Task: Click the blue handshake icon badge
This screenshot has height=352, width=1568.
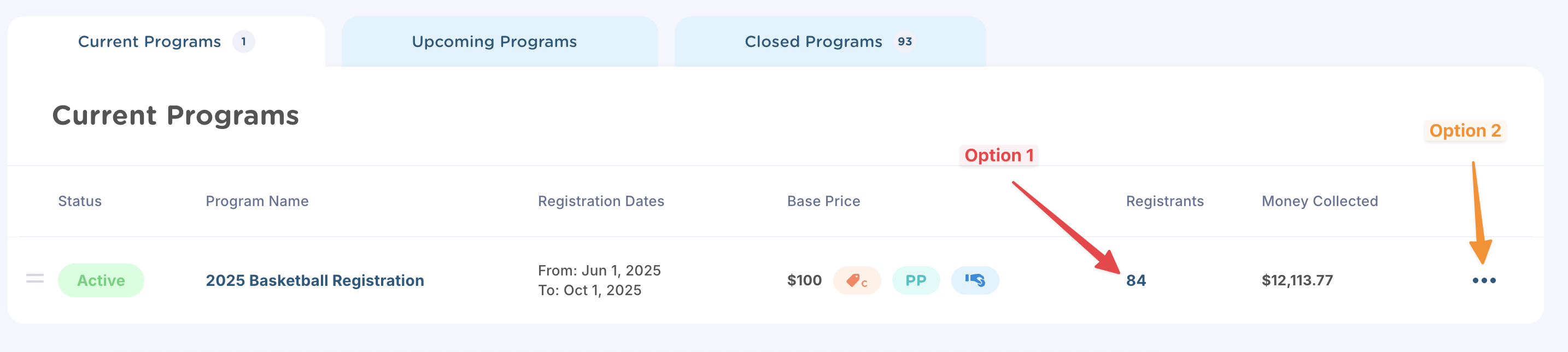Action: click(974, 280)
